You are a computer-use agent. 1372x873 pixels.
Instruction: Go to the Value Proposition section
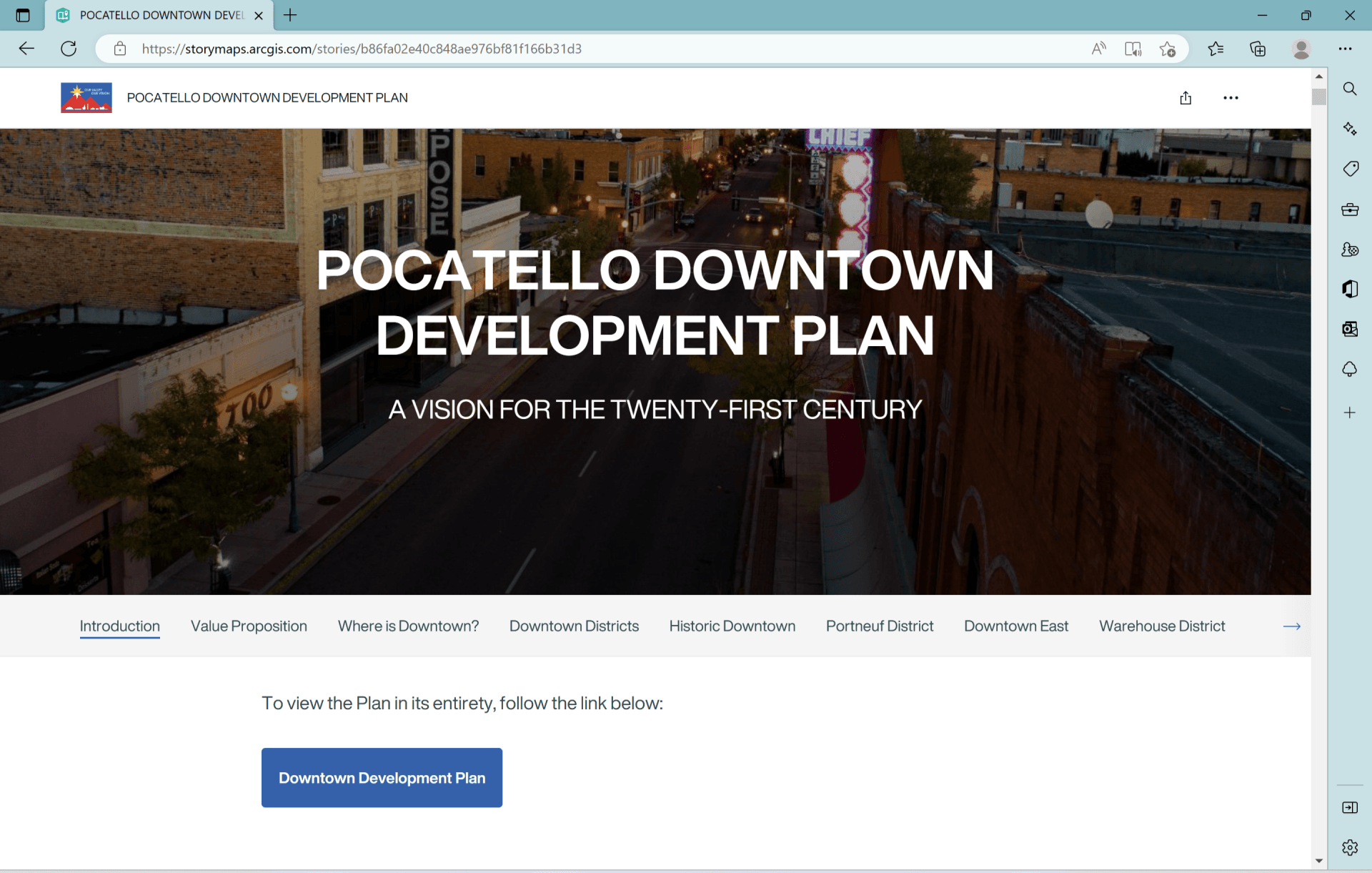[249, 626]
